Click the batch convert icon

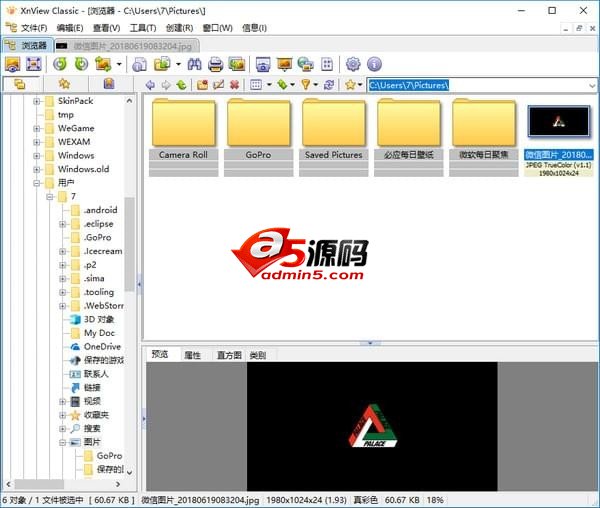[162, 64]
